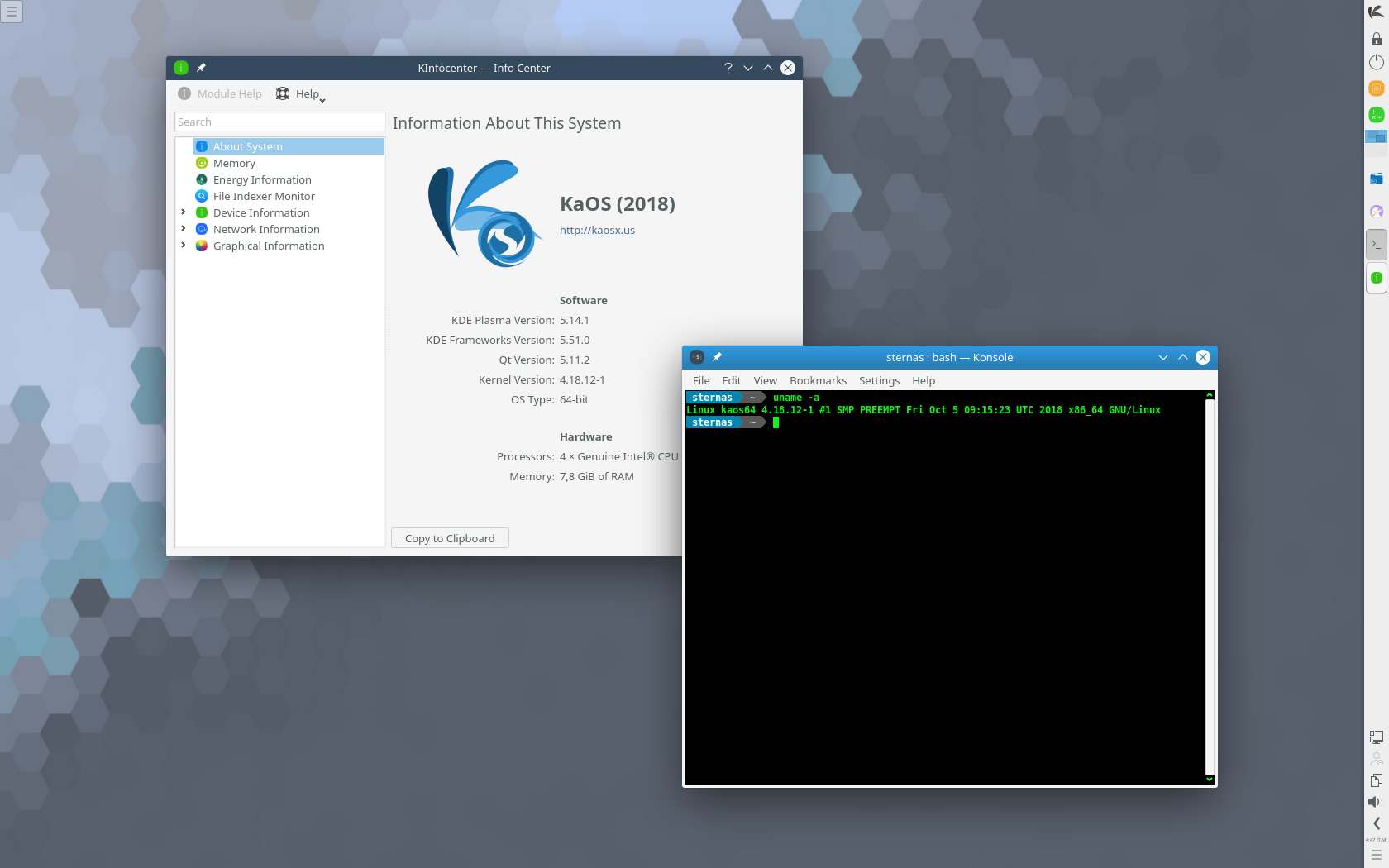1389x868 pixels.
Task: Launch the orange notes app icon in panel
Action: pyautogui.click(x=1376, y=88)
